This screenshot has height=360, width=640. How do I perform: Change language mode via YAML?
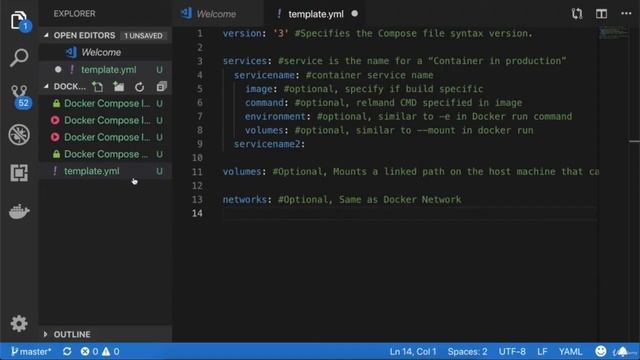click(x=570, y=351)
